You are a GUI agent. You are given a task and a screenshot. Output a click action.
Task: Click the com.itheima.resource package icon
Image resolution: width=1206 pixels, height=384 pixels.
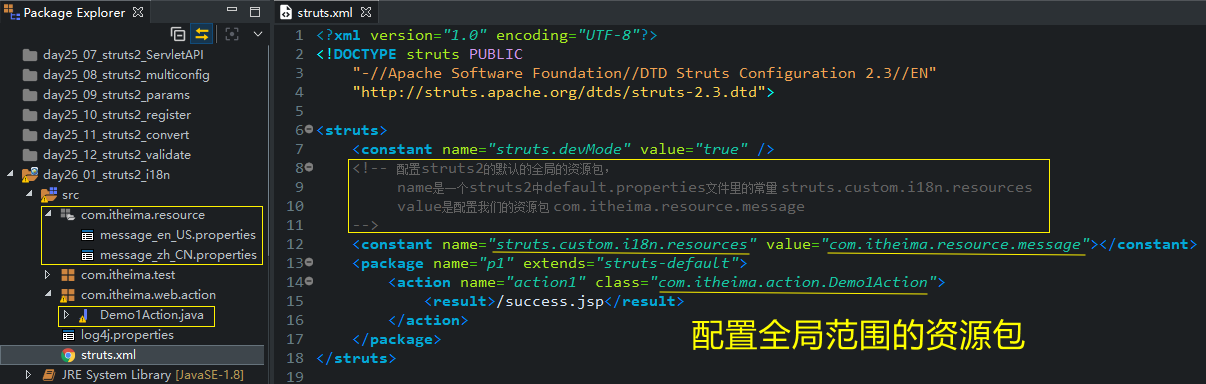68,215
